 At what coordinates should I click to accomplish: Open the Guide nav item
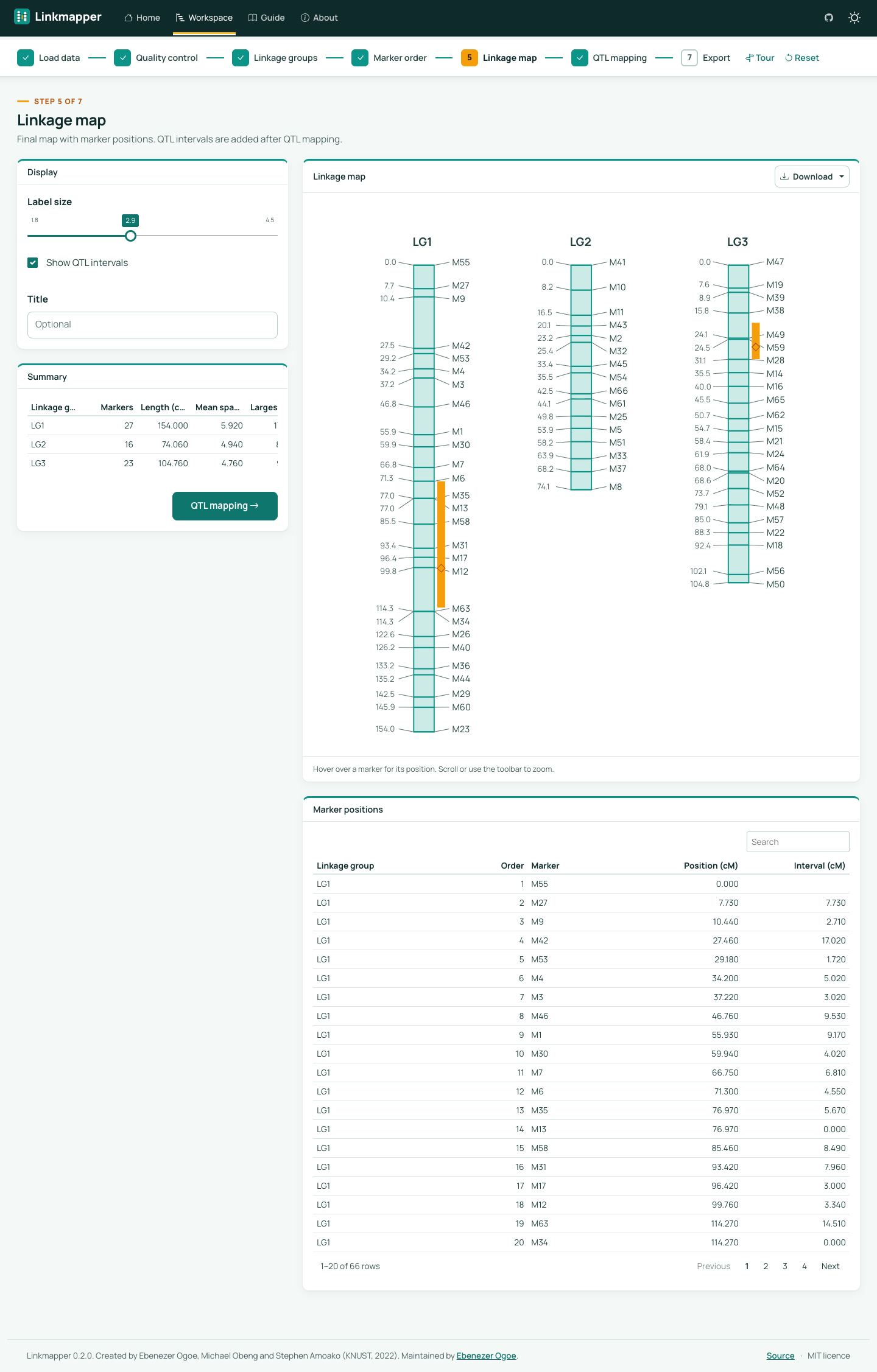click(267, 18)
